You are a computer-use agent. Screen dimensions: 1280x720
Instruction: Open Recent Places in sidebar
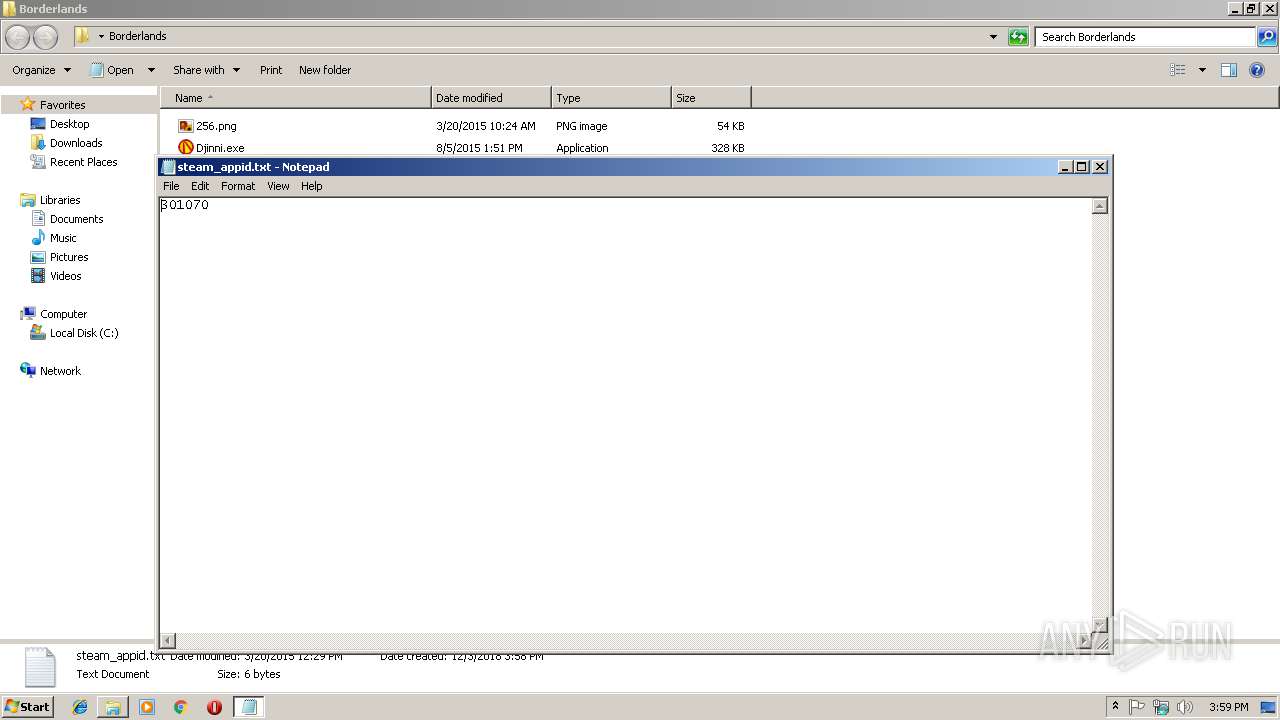click(83, 162)
